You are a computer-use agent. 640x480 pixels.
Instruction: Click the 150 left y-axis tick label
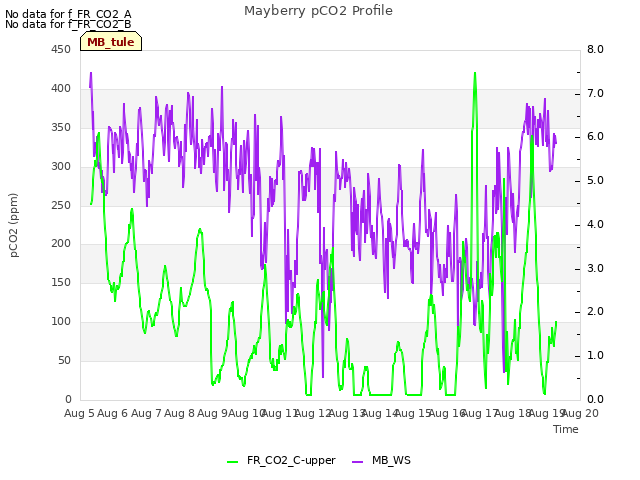61,282
